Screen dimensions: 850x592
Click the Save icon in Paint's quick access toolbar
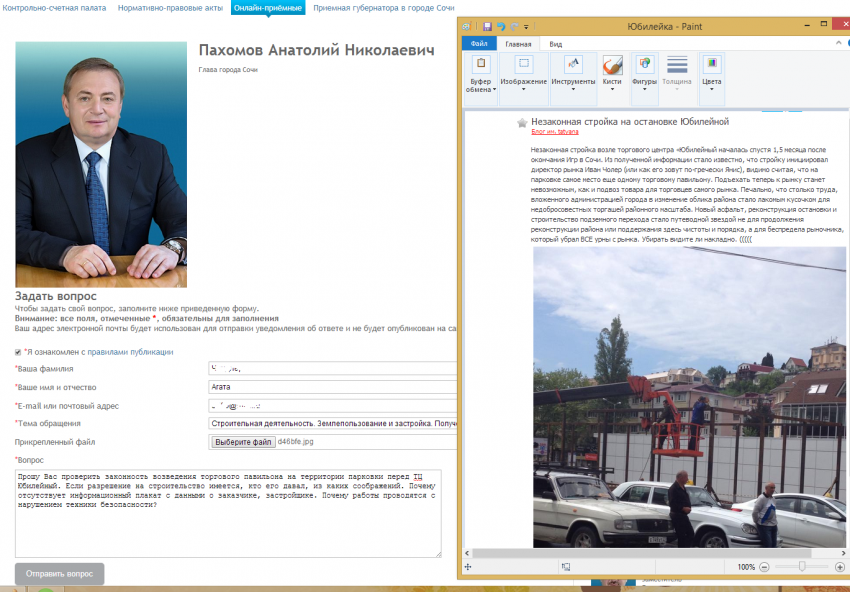coord(487,26)
